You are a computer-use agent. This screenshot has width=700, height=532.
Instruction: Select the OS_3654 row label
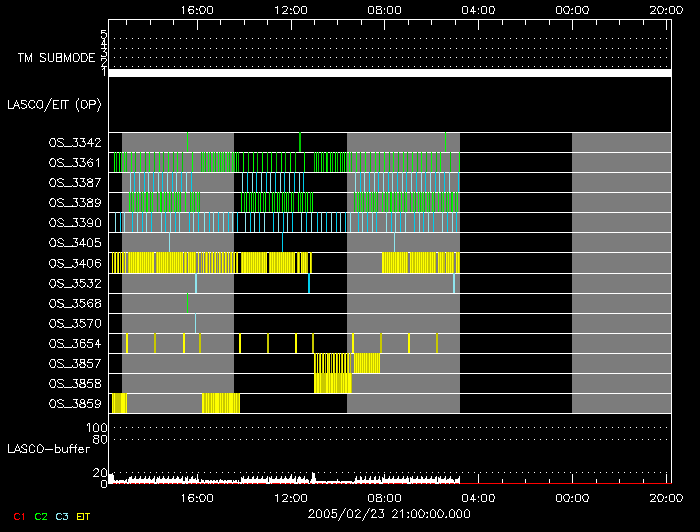pyautogui.click(x=75, y=344)
